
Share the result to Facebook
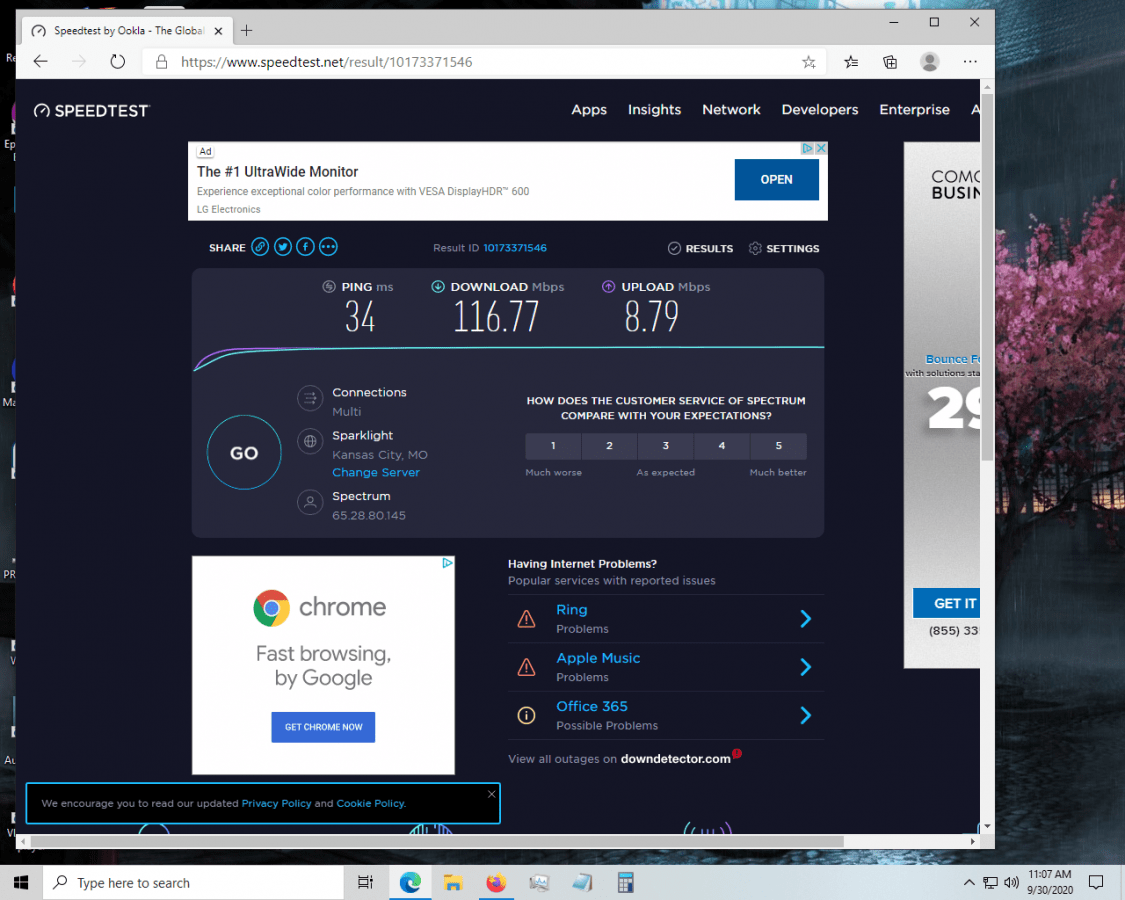pyautogui.click(x=305, y=246)
